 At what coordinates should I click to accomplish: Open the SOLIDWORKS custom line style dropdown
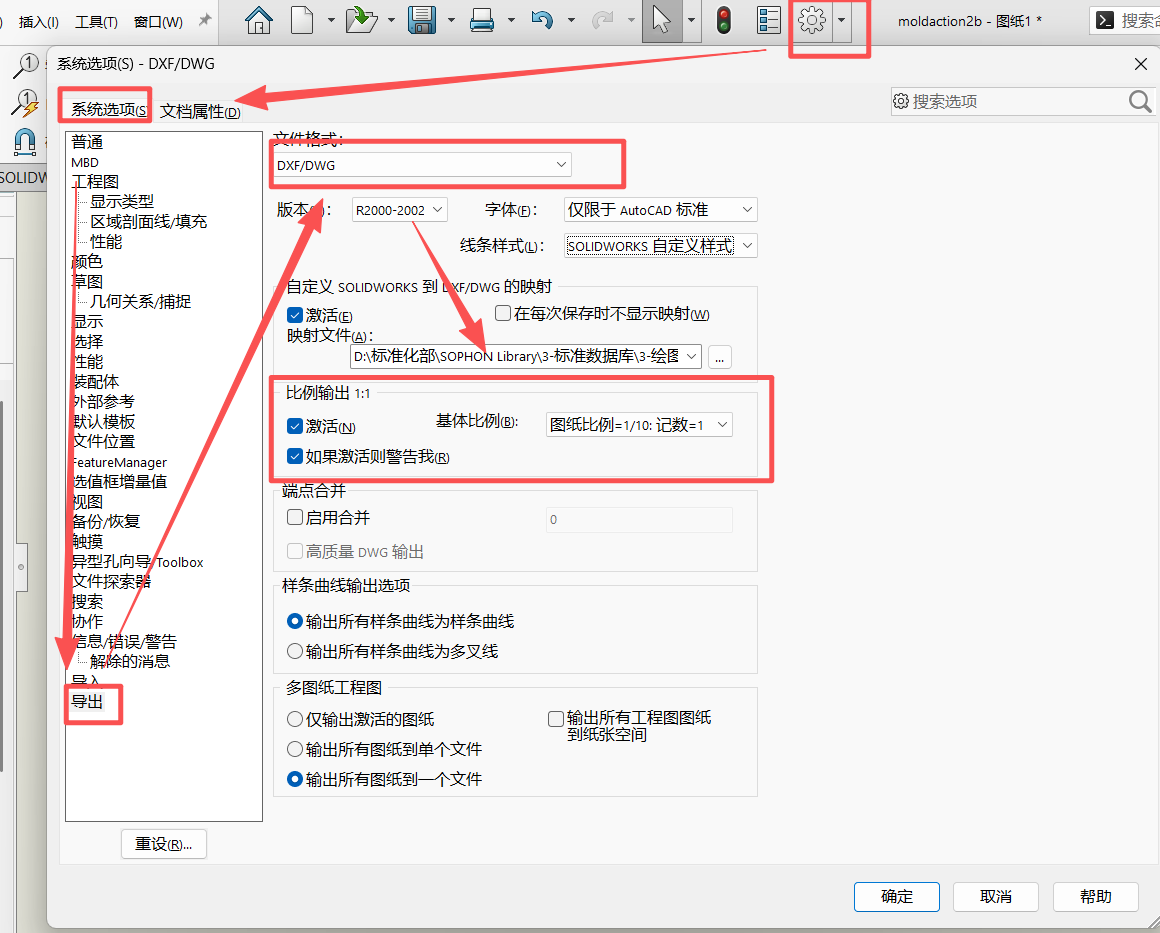click(x=661, y=246)
